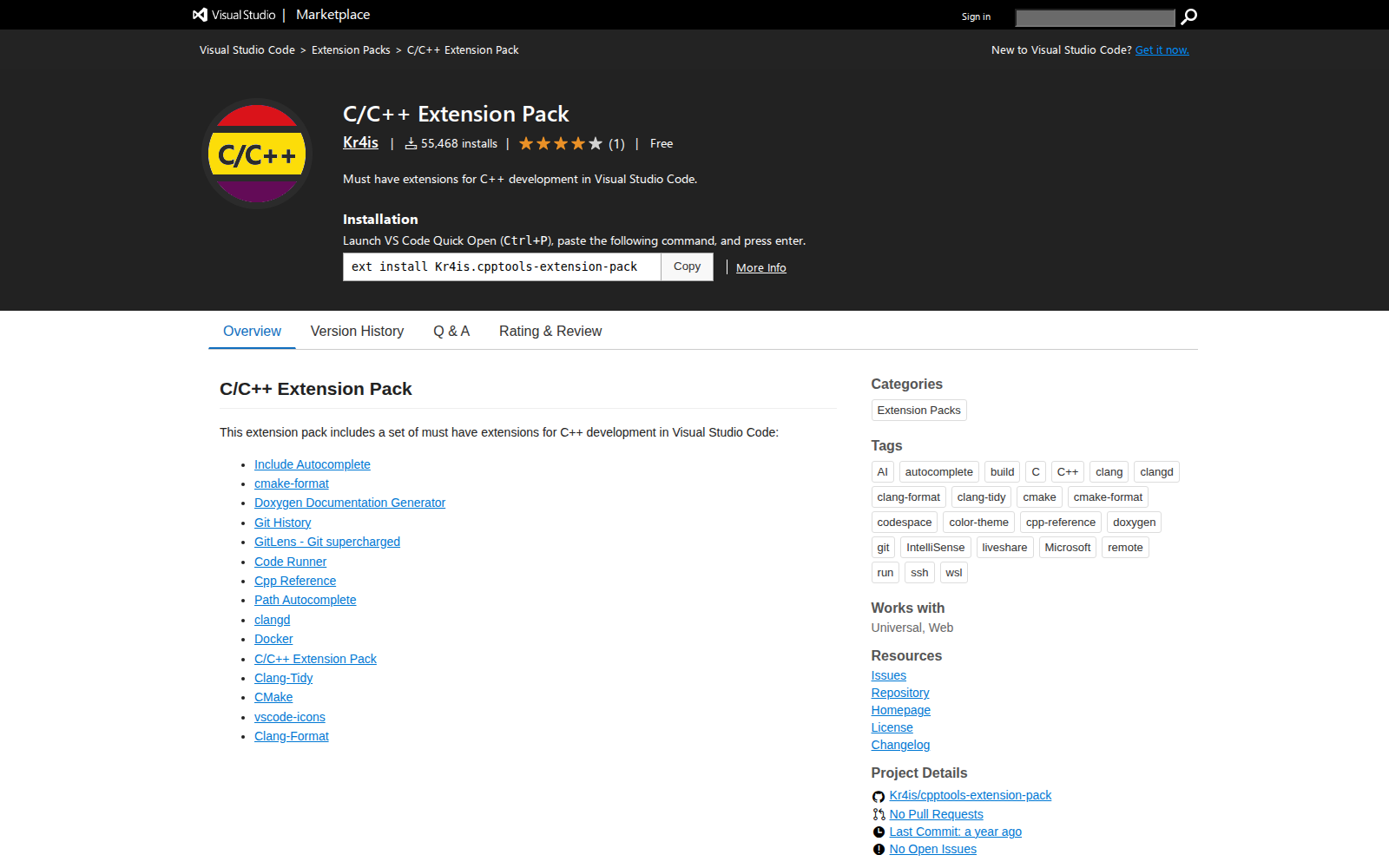1389x868 pixels.
Task: Open the Get it now link
Action: pyautogui.click(x=1162, y=49)
